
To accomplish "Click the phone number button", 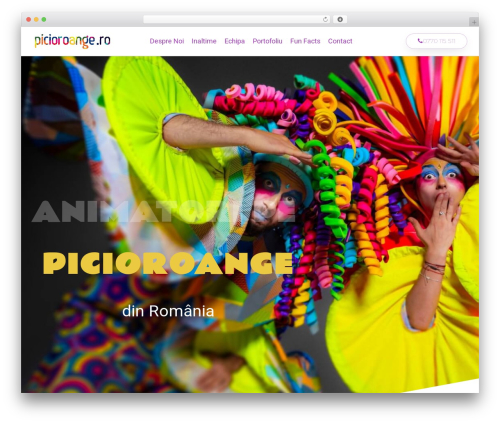I will [436, 41].
